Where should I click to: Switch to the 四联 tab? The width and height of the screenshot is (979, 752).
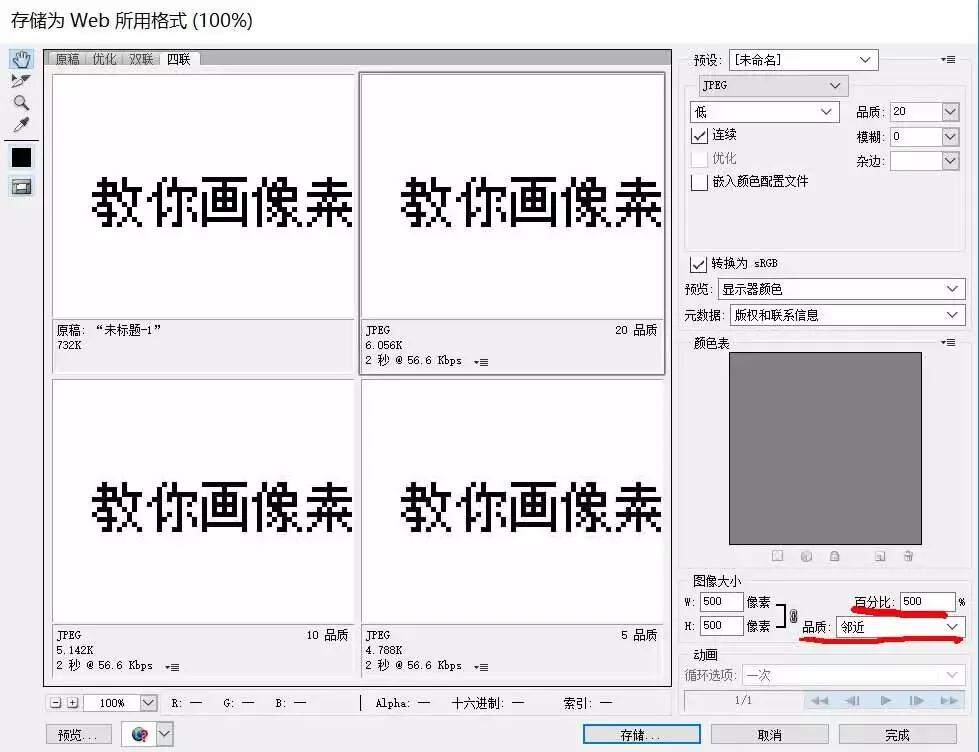(179, 59)
